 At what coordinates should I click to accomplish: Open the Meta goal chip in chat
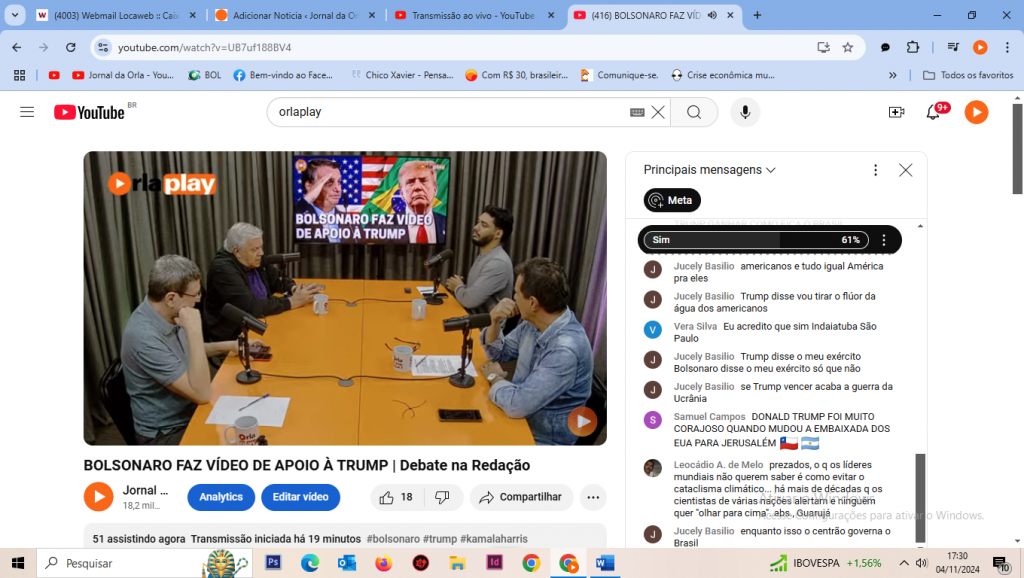(672, 201)
